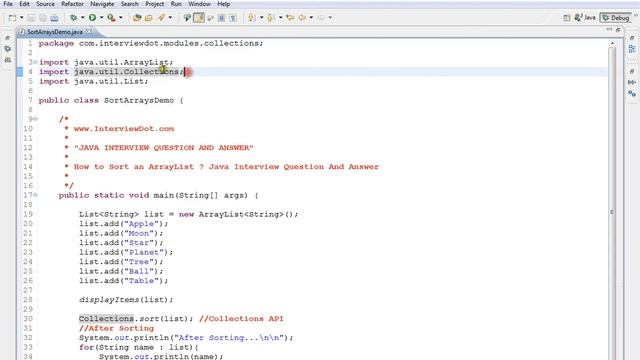Open the Outline view trim icon

coord(632,49)
